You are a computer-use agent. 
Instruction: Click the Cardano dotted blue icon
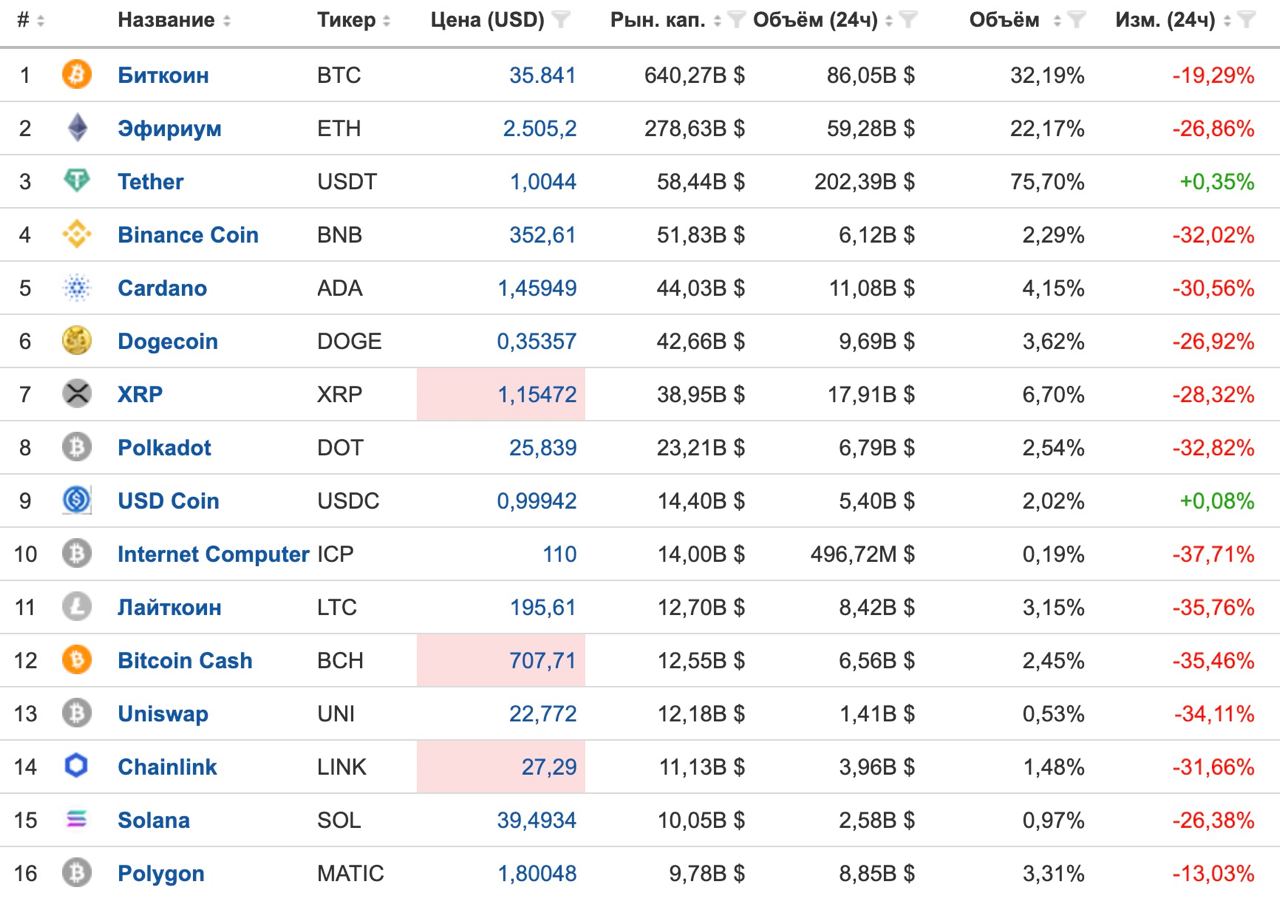coord(76,288)
